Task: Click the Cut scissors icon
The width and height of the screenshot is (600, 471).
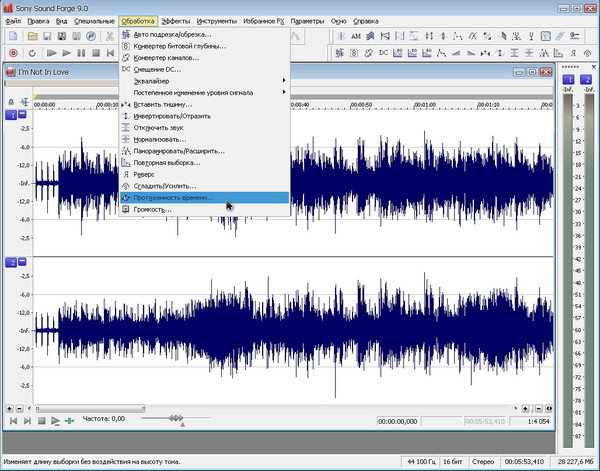Action: [x=109, y=36]
